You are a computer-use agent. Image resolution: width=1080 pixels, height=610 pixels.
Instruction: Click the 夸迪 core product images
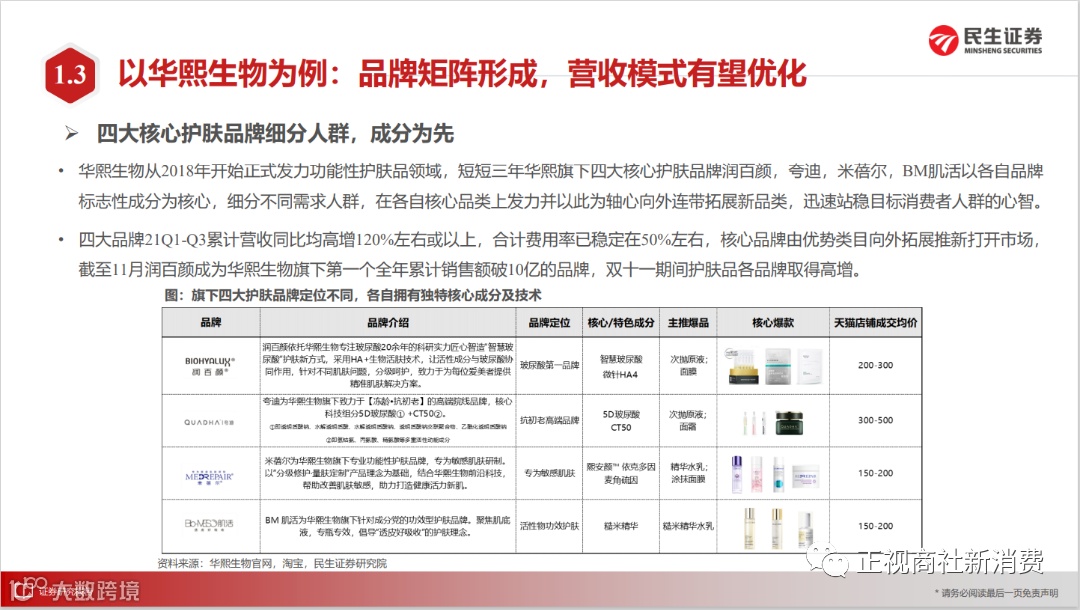pyautogui.click(x=773, y=421)
